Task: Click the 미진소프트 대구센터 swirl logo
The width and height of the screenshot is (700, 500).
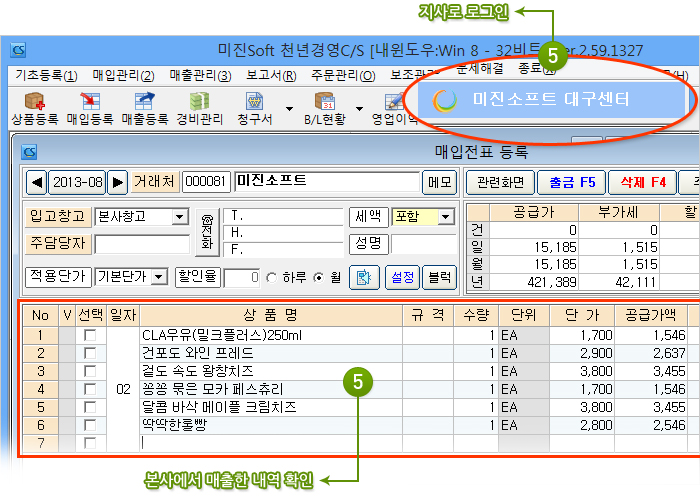Action: [444, 100]
